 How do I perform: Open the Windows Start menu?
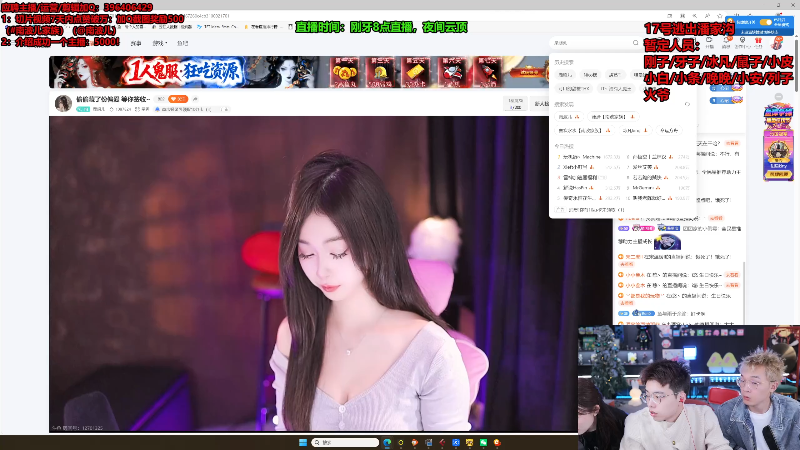pyautogui.click(x=303, y=442)
